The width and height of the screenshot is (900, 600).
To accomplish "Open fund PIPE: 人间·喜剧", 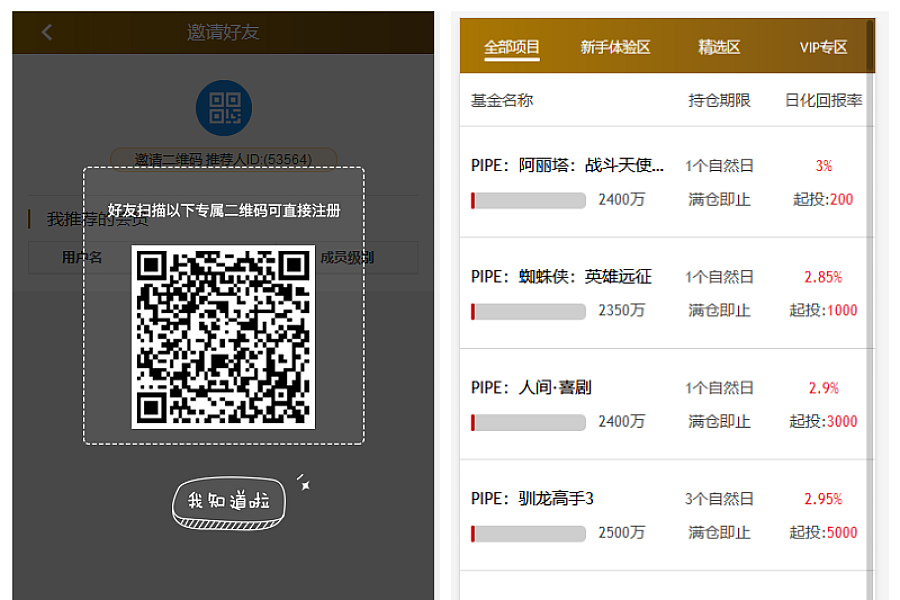I will 531,388.
